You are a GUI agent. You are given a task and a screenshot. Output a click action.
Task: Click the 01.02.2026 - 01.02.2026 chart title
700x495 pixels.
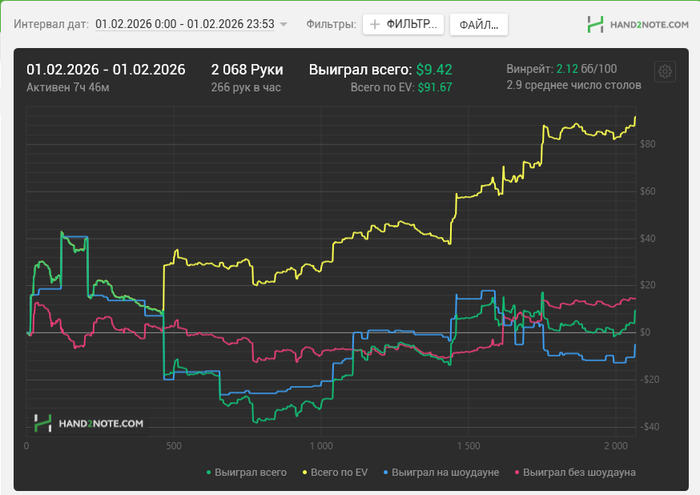click(106, 70)
